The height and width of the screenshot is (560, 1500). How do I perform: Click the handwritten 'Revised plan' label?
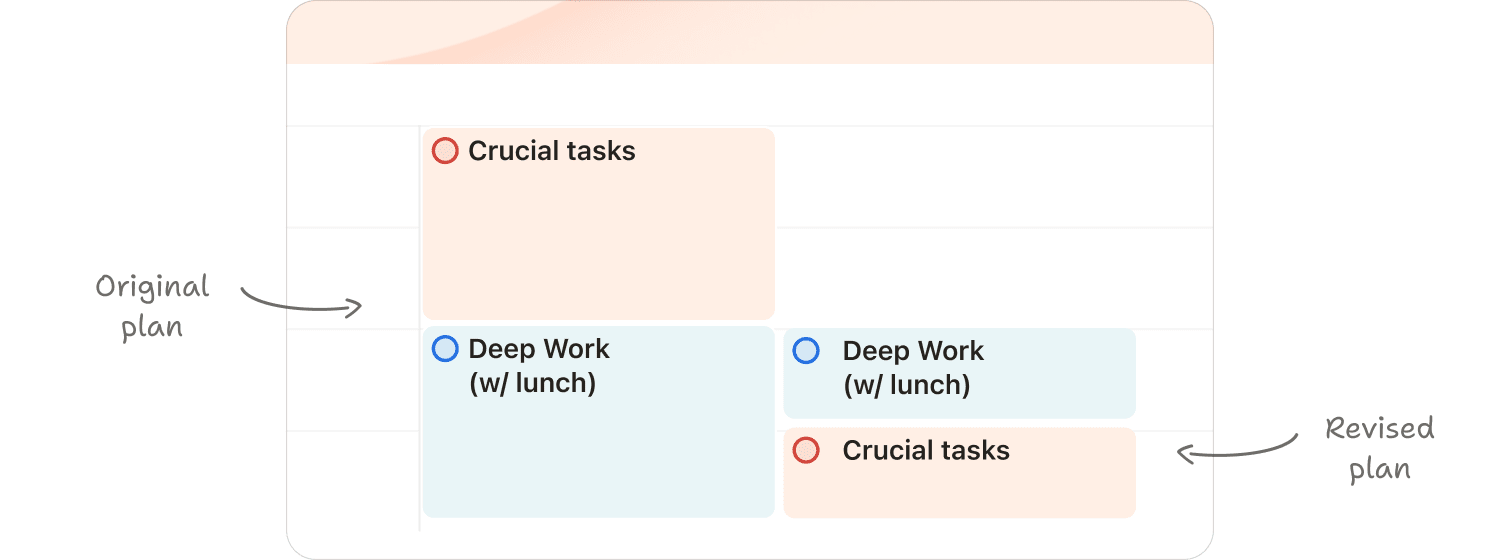pyautogui.click(x=1380, y=448)
